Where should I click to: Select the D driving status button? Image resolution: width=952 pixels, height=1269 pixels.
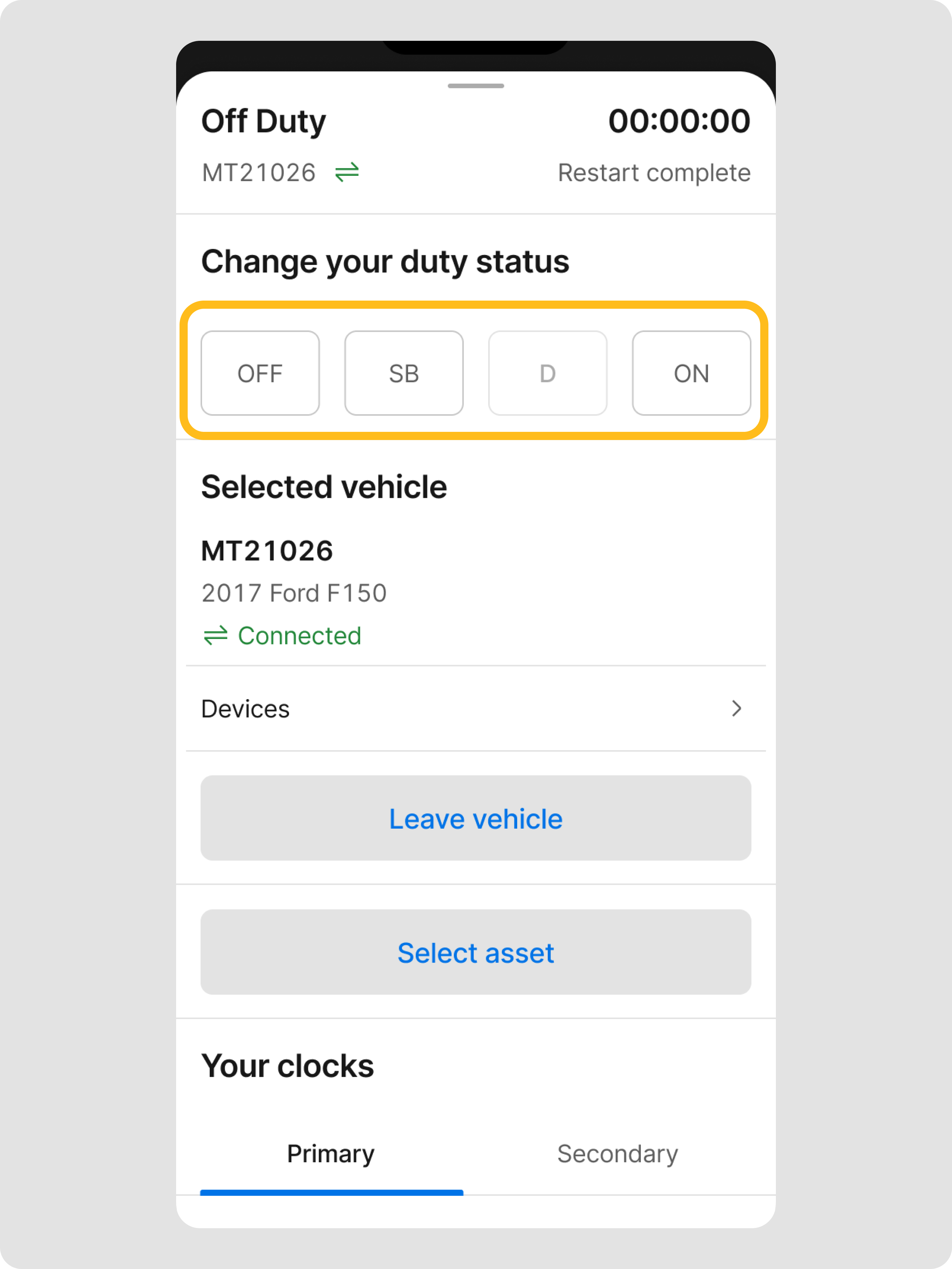(x=548, y=373)
